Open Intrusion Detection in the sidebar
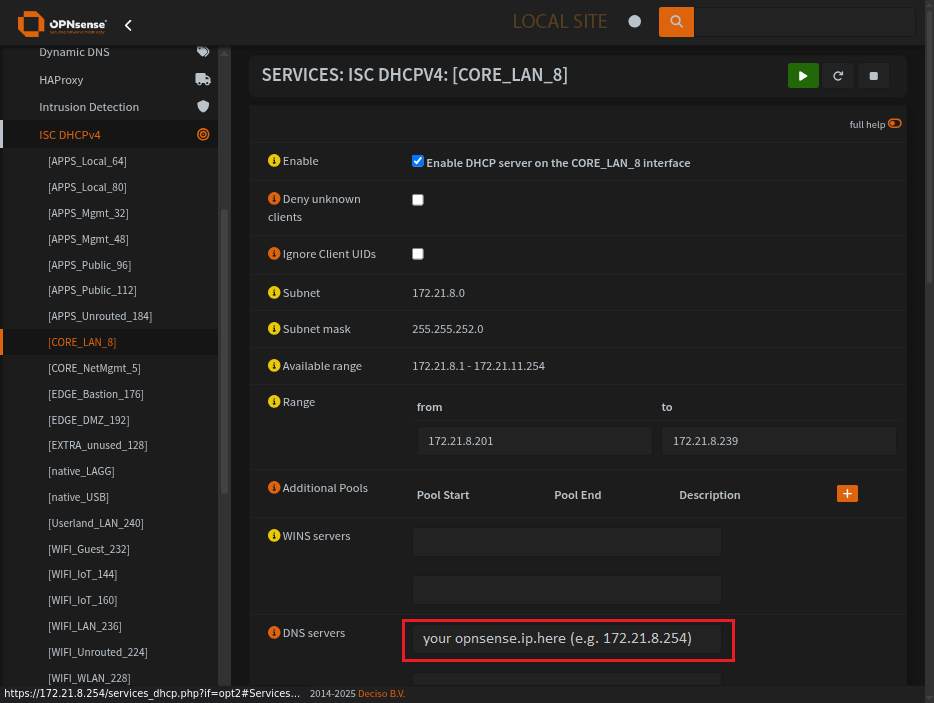The height and width of the screenshot is (703, 934). point(89,107)
